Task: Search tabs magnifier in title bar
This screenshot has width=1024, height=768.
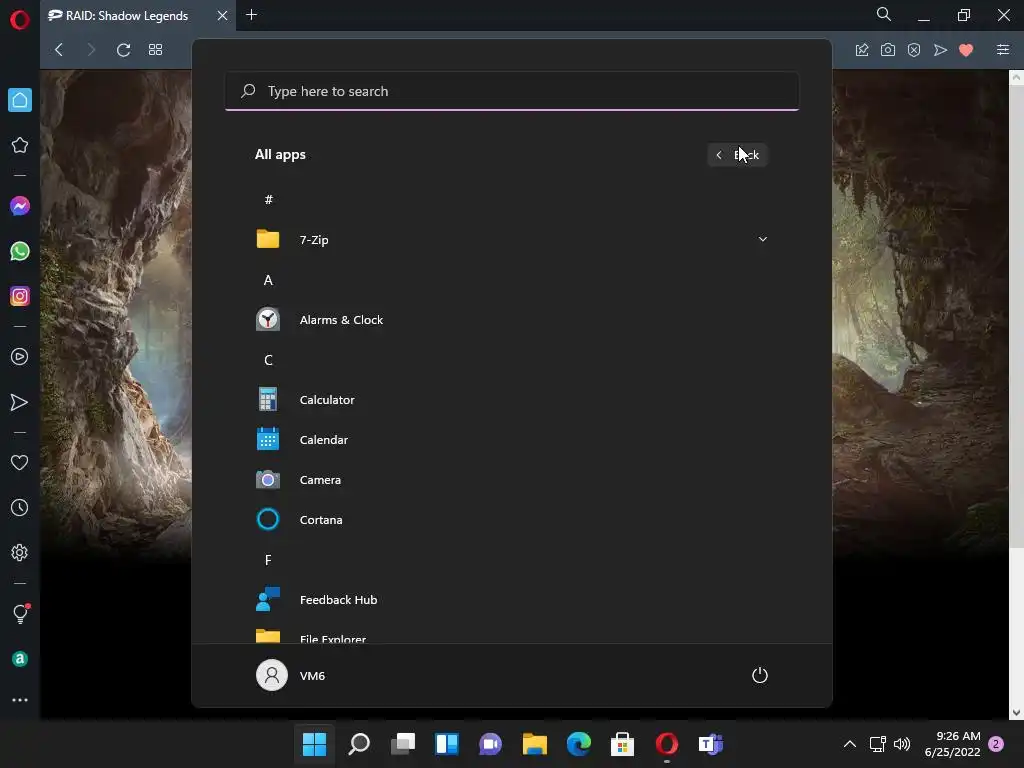Action: (884, 14)
